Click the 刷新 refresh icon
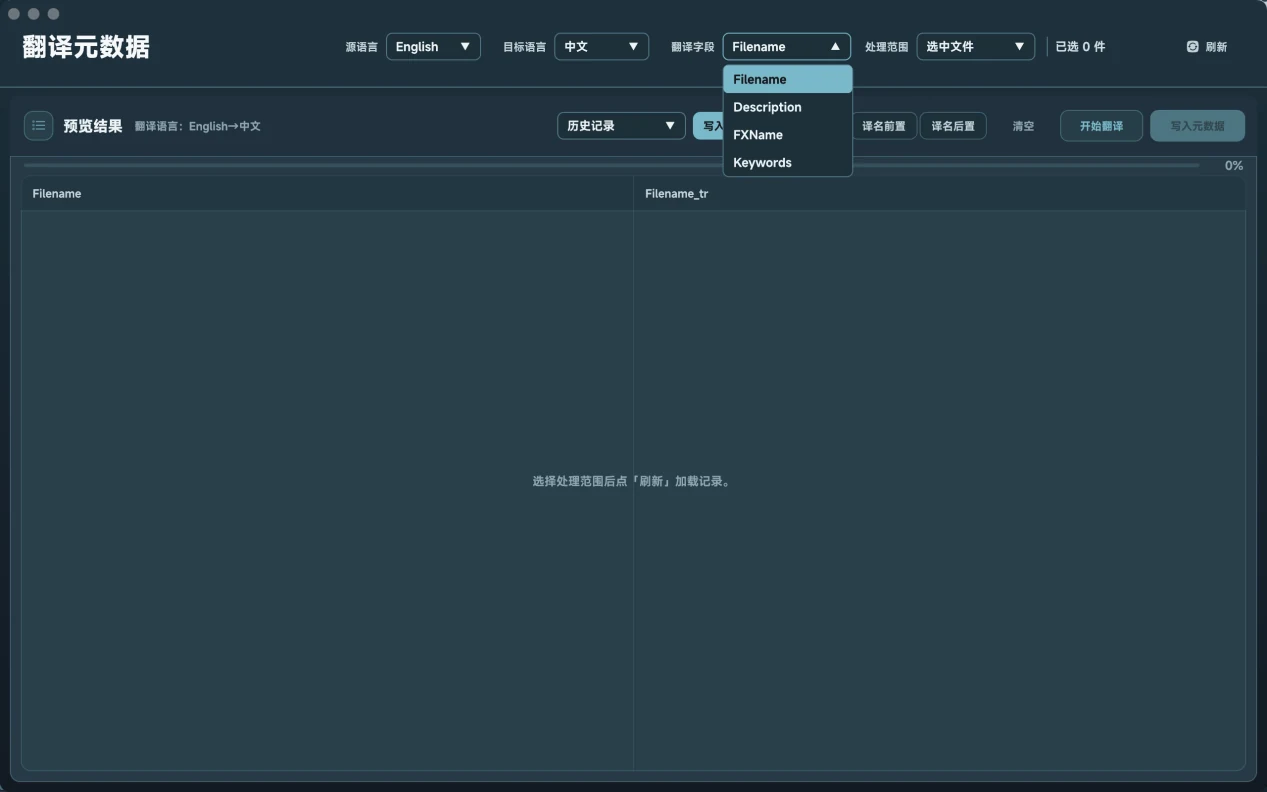Viewport: 1267px width, 792px height. coord(1192,47)
